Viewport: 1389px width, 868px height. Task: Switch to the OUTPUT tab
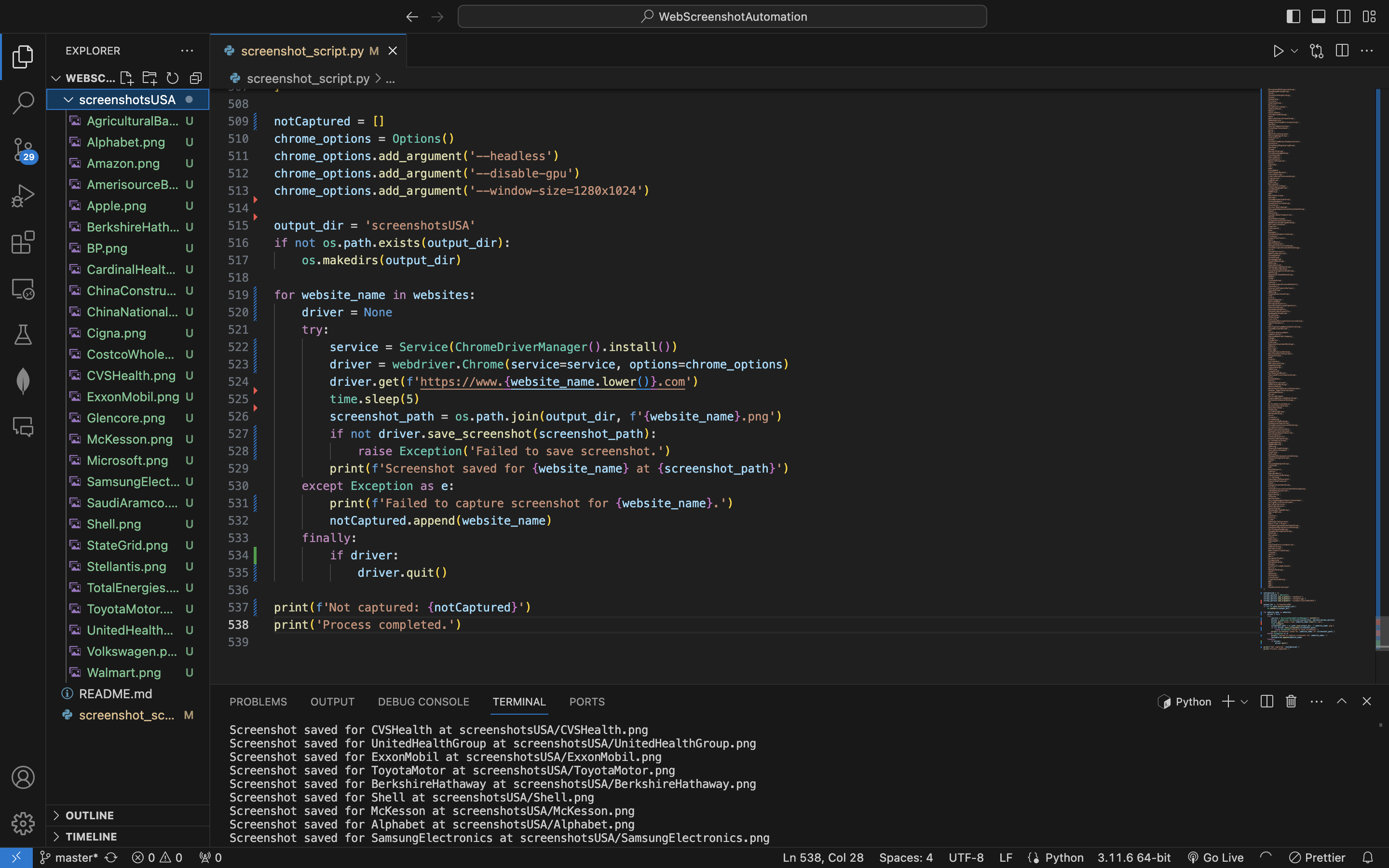[x=332, y=702]
